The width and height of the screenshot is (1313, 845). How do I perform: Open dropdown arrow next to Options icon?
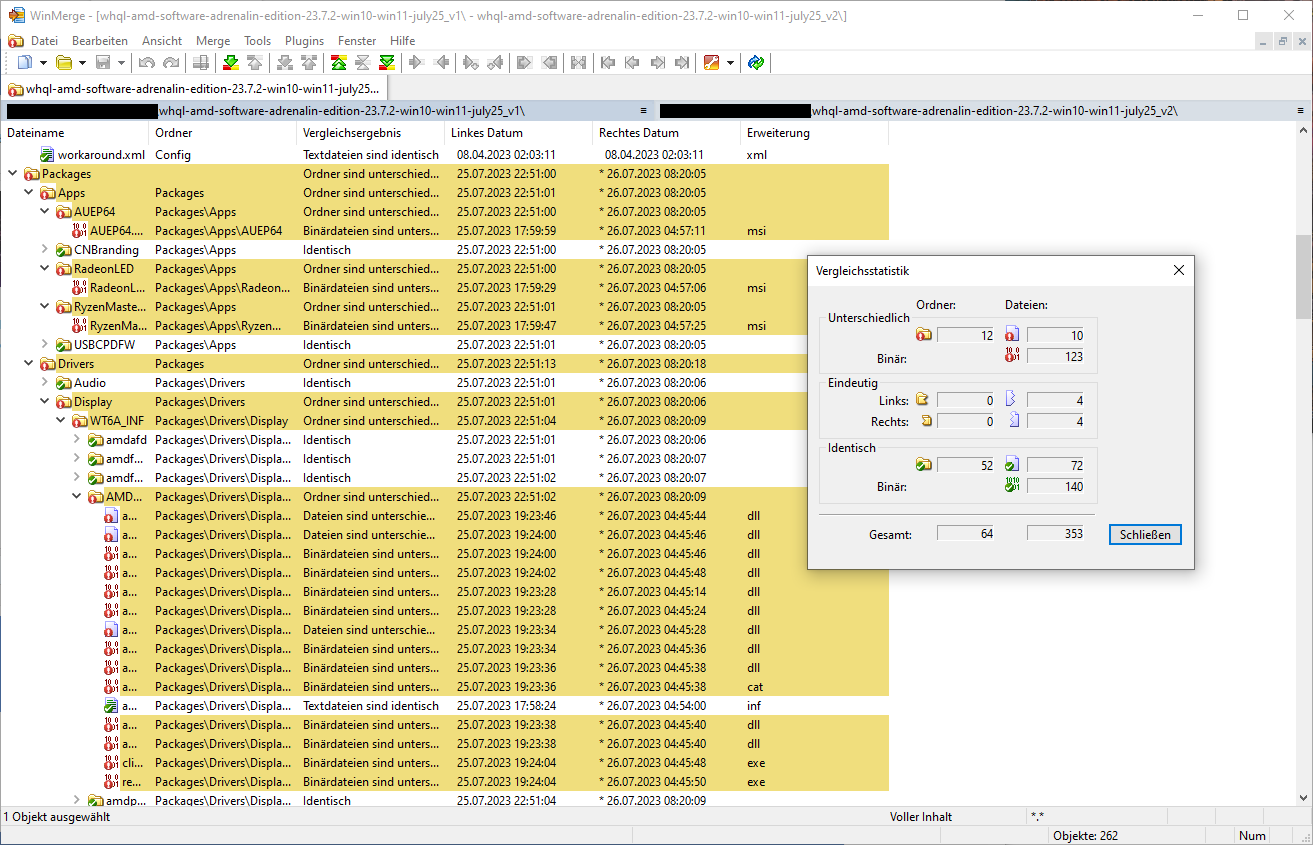click(730, 63)
